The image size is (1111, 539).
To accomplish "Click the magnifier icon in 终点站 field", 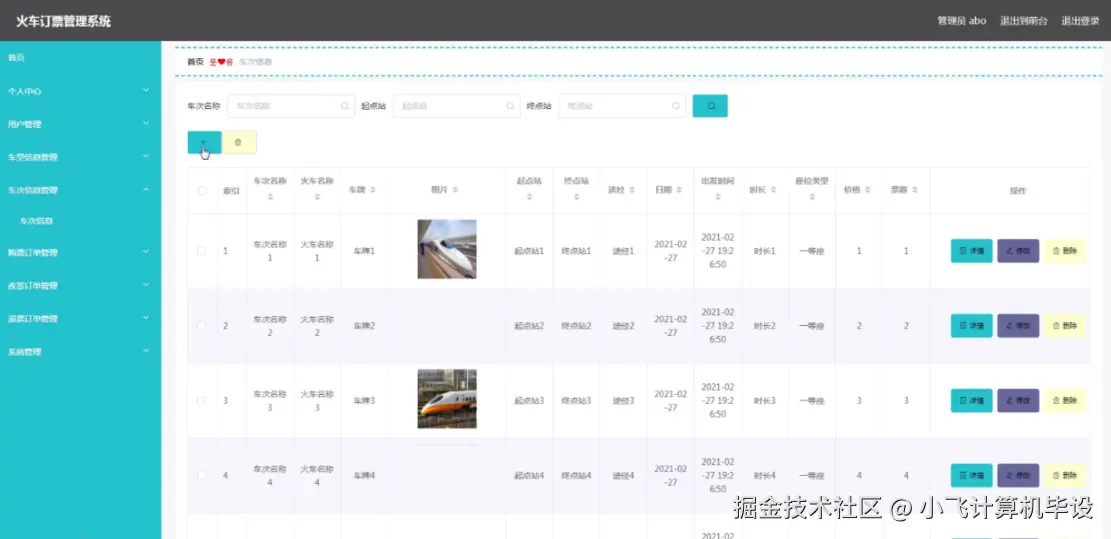I will pyautogui.click(x=676, y=106).
